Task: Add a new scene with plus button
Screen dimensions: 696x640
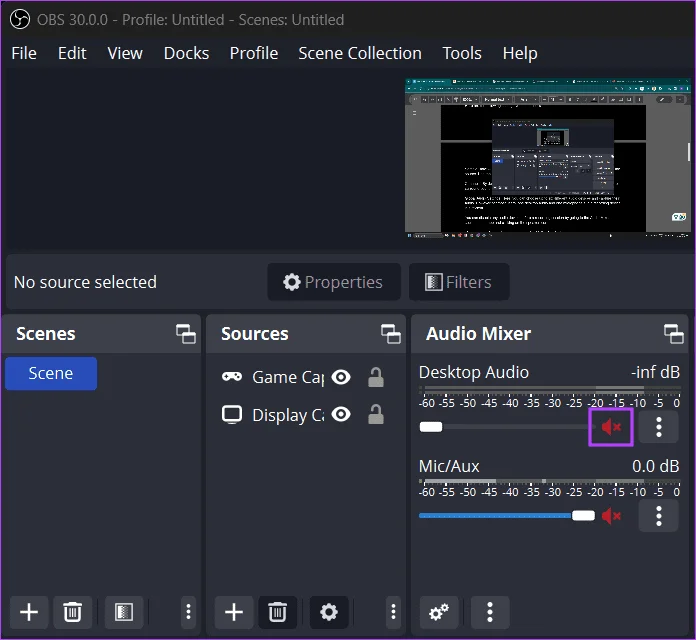Action: [x=29, y=612]
